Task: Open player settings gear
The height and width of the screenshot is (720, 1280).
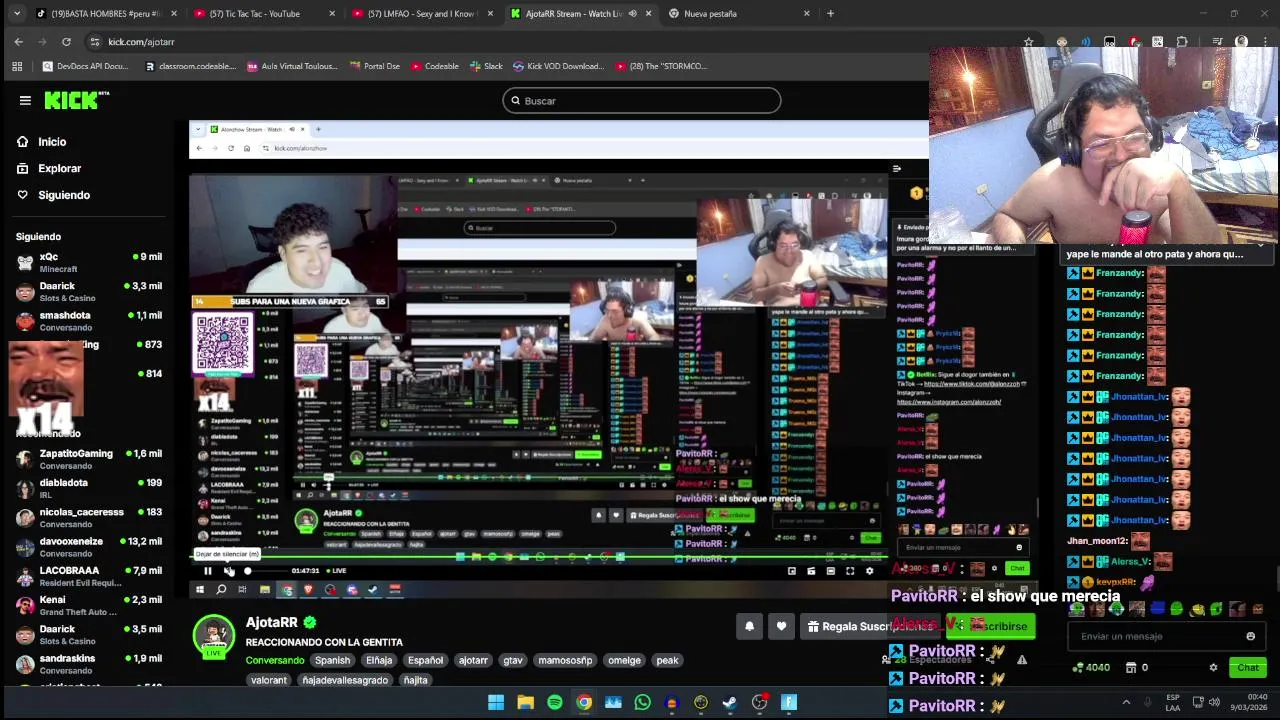Action: [x=869, y=571]
